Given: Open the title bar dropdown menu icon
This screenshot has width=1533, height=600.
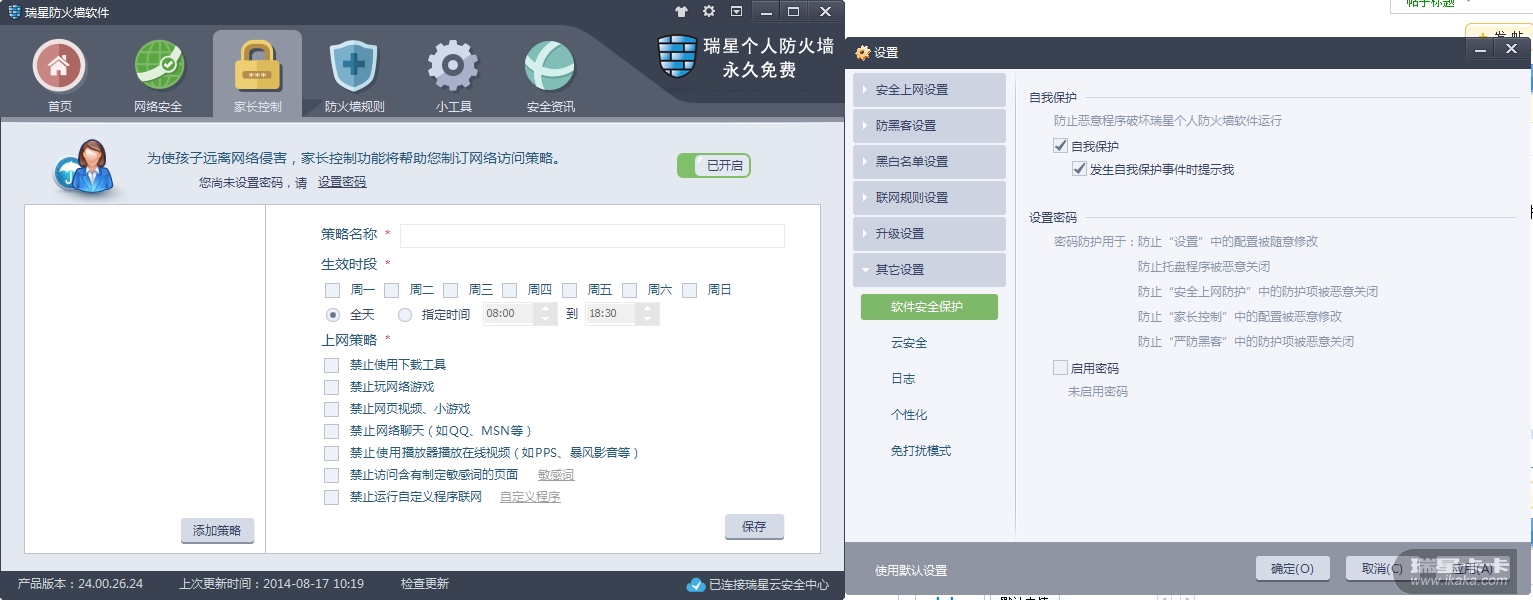Looking at the screenshot, I should [x=737, y=12].
